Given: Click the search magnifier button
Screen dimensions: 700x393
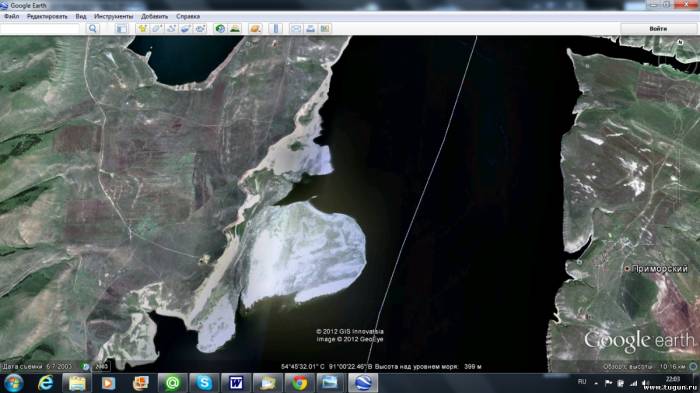Looking at the screenshot, I should [92, 29].
